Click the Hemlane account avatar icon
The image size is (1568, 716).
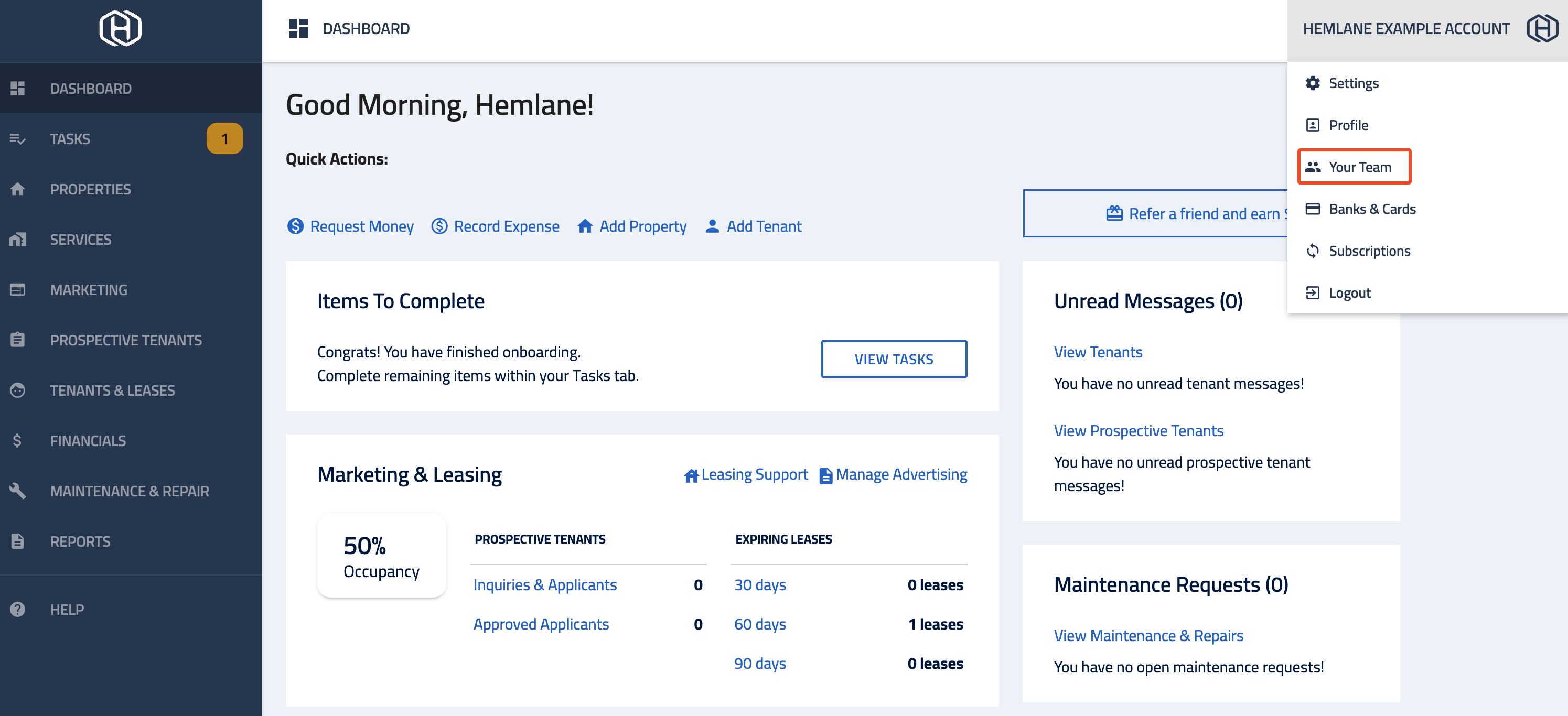click(x=1542, y=29)
